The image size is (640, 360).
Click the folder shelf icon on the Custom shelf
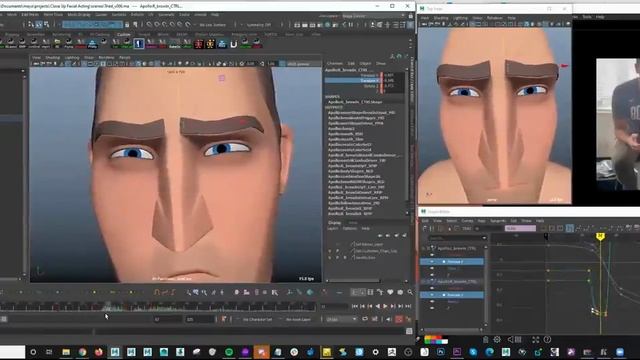tap(57, 43)
